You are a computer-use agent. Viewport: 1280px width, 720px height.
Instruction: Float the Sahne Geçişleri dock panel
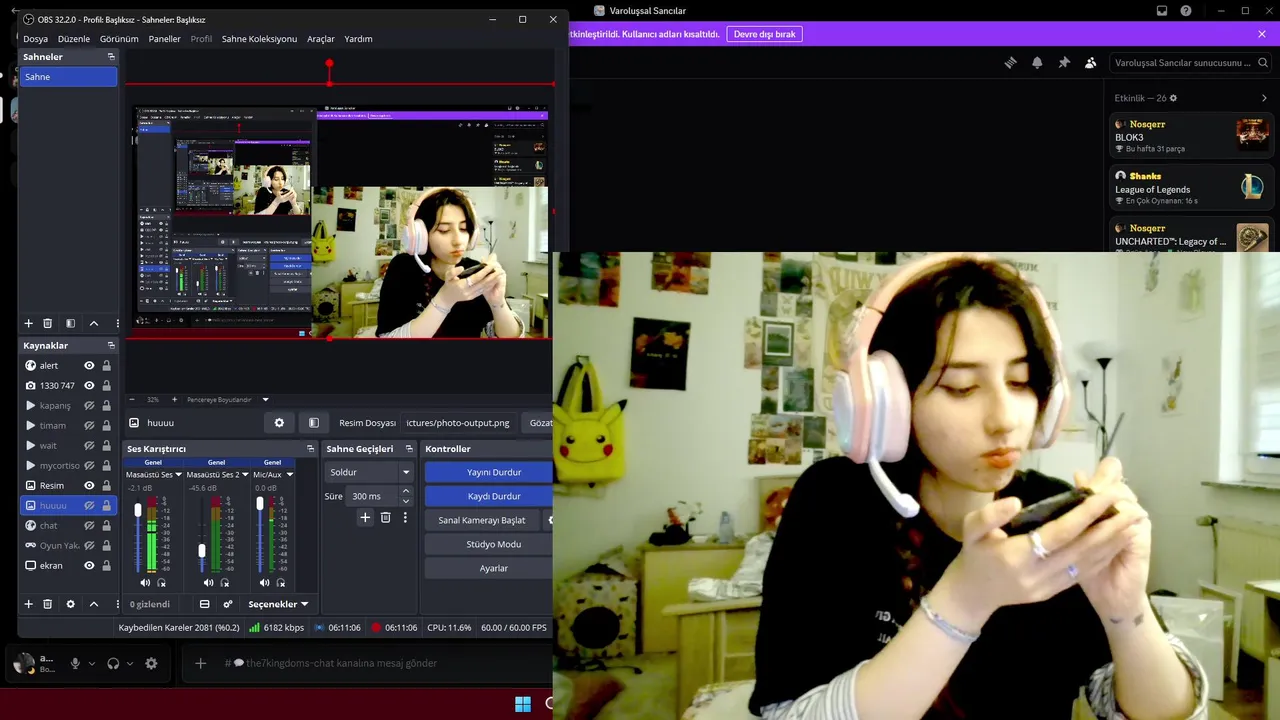point(408,449)
